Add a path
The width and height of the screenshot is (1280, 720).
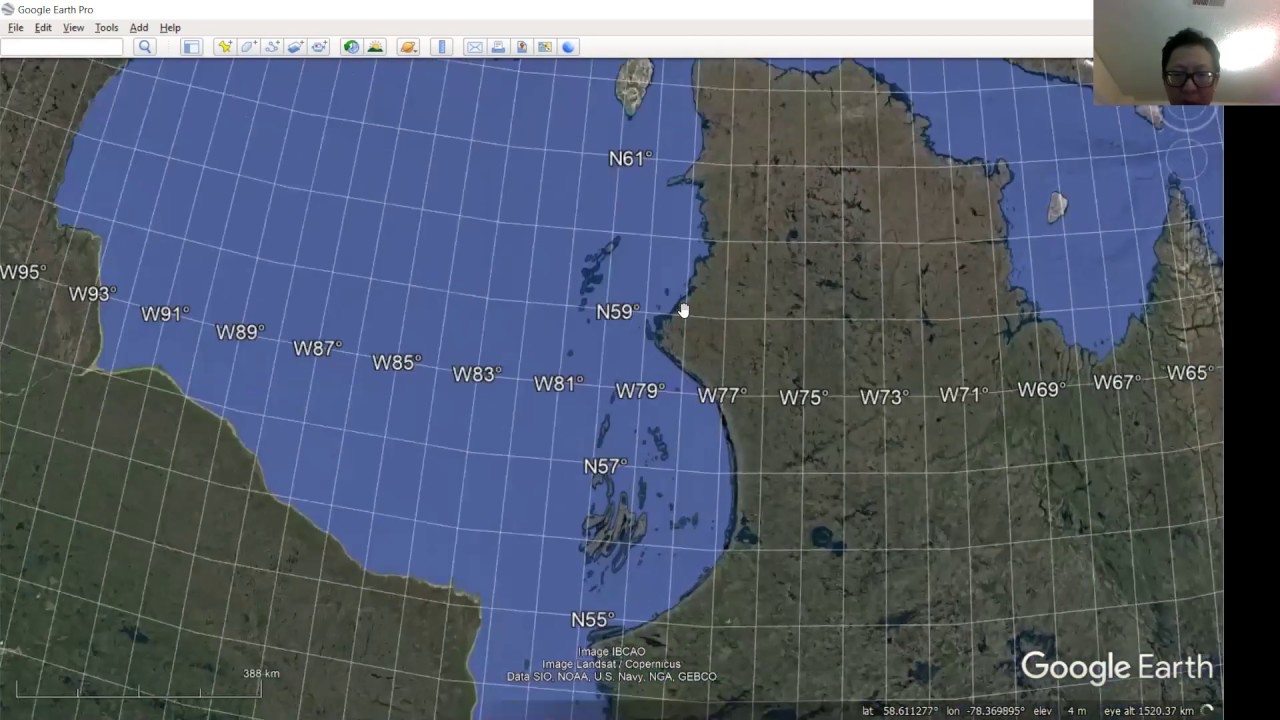[272, 47]
